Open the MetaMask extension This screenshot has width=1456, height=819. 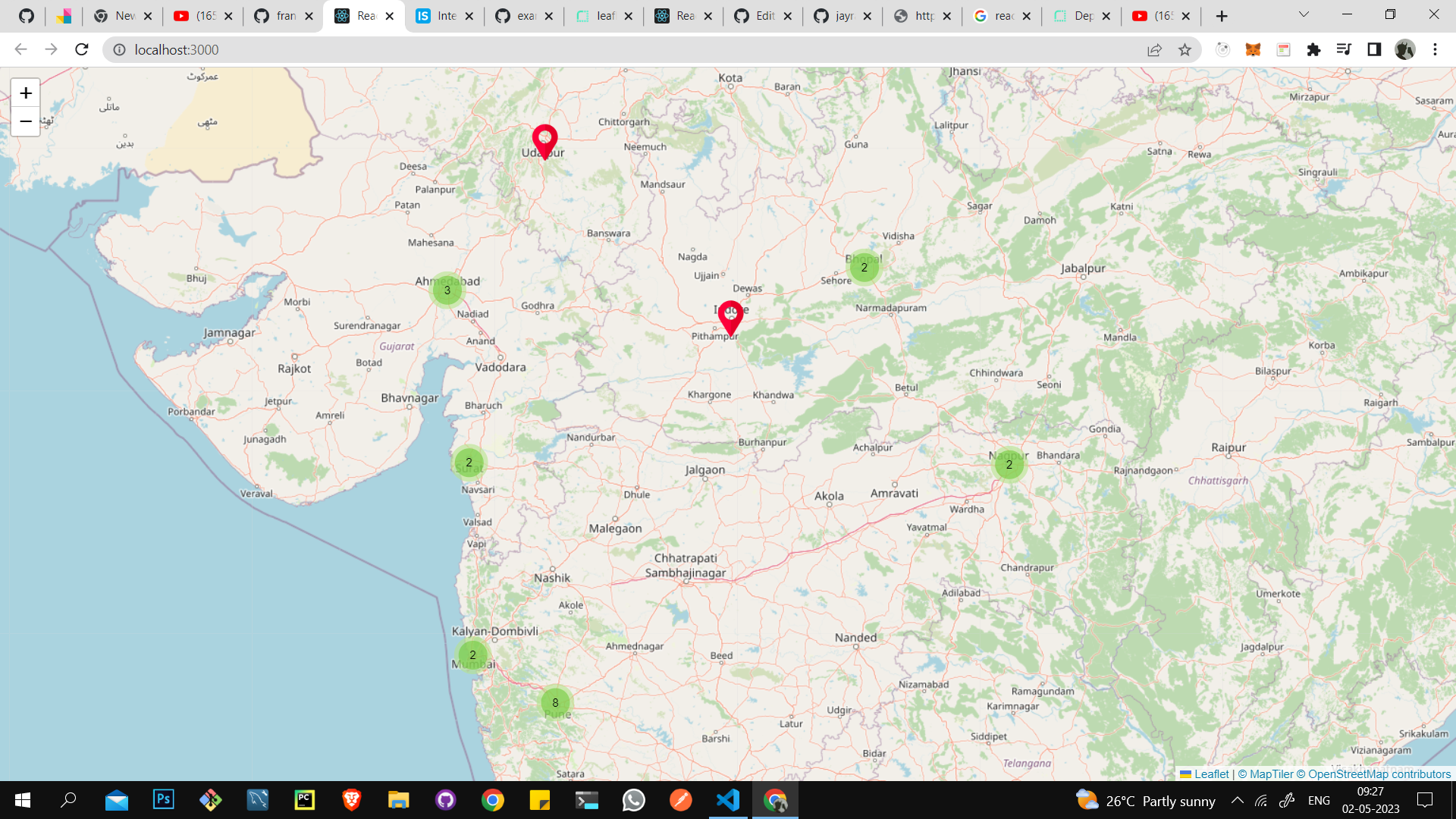[1254, 49]
